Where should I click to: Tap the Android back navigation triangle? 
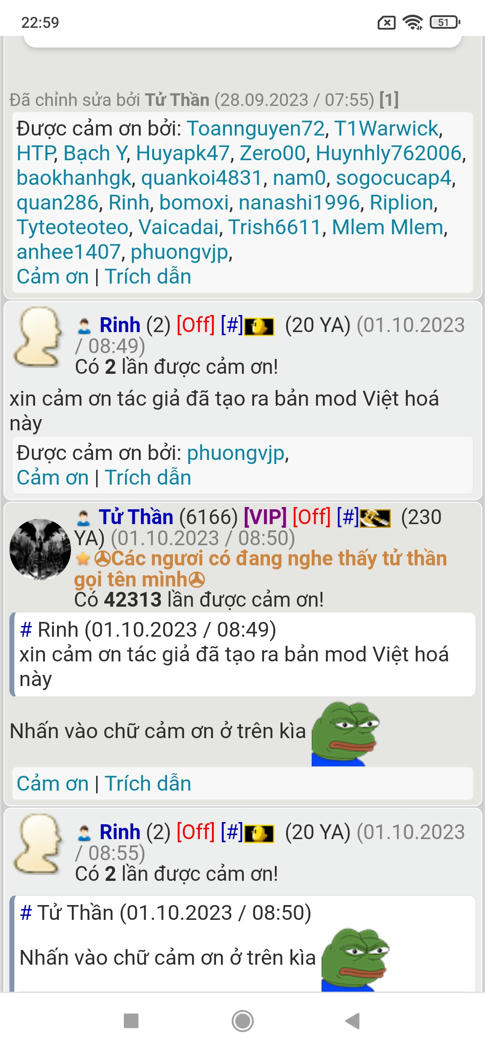[352, 1021]
